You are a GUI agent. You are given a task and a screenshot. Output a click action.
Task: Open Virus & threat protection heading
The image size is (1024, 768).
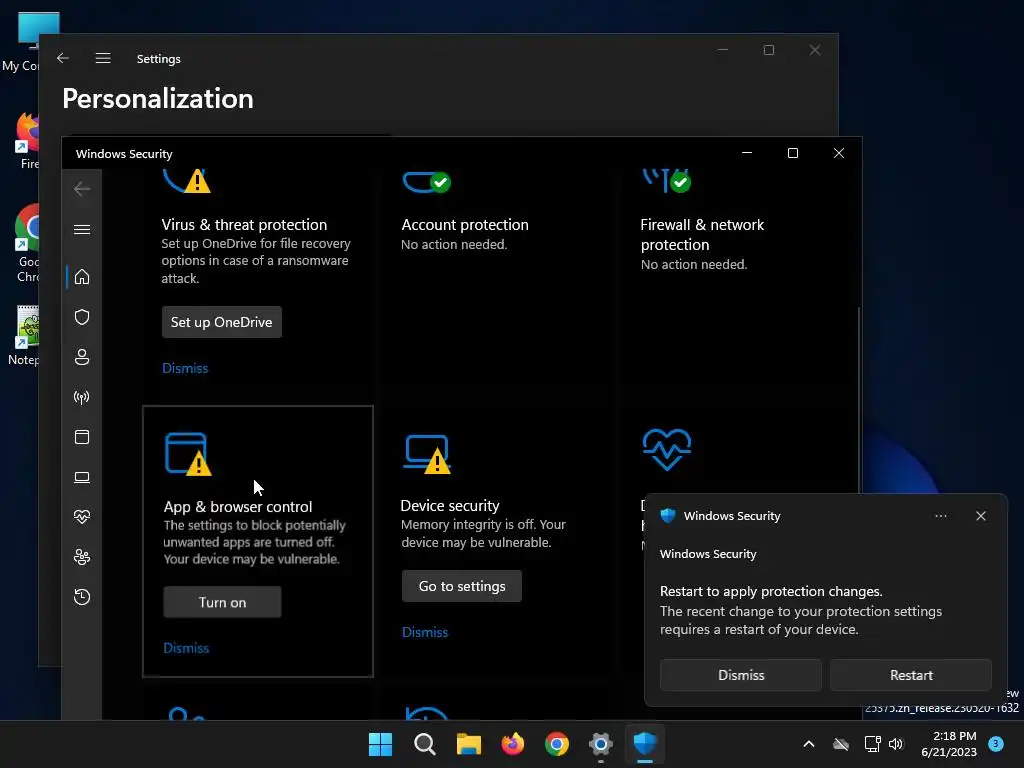click(244, 225)
